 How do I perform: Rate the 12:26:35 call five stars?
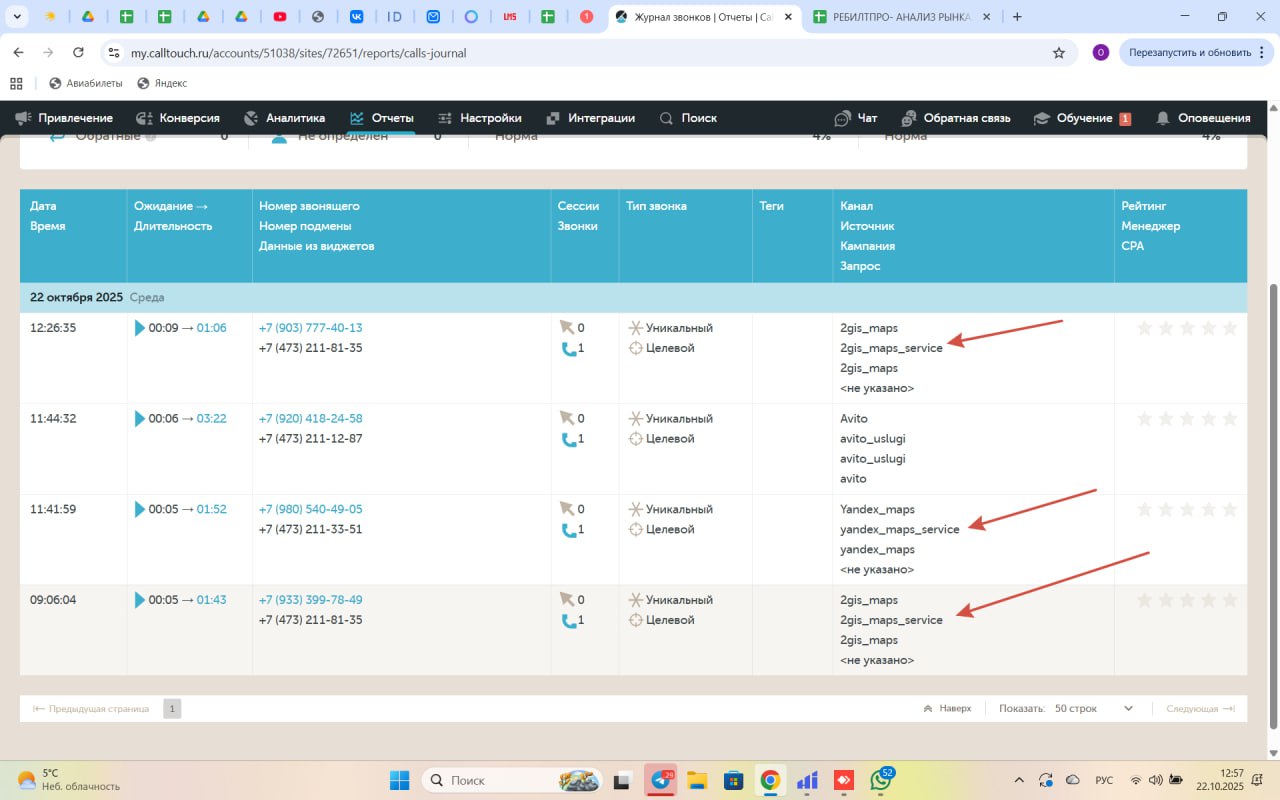tap(1230, 328)
